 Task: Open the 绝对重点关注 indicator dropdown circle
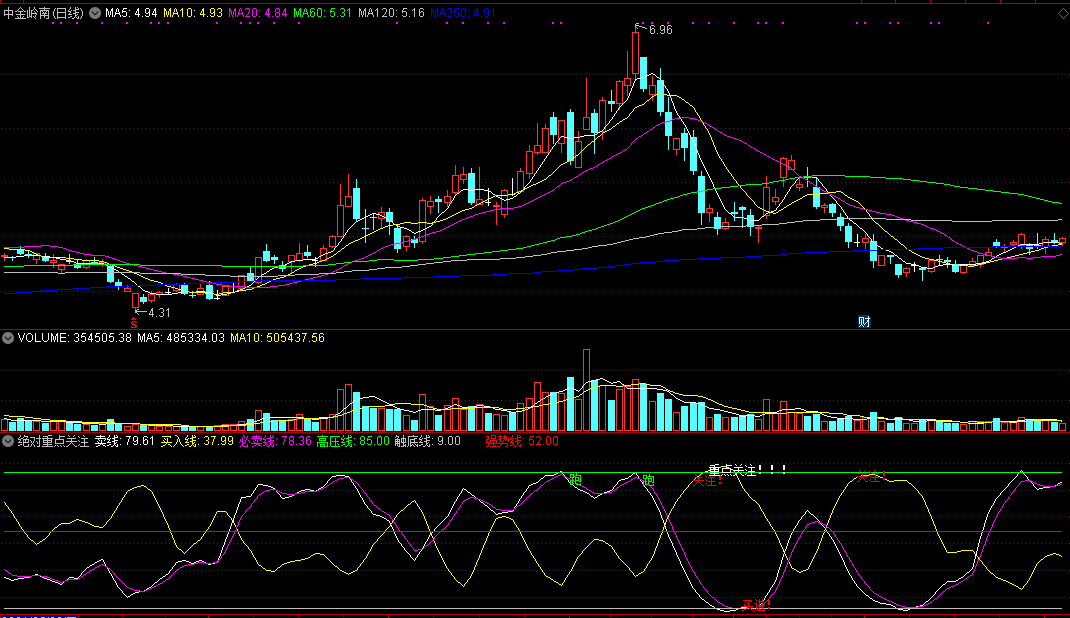(x=8, y=441)
